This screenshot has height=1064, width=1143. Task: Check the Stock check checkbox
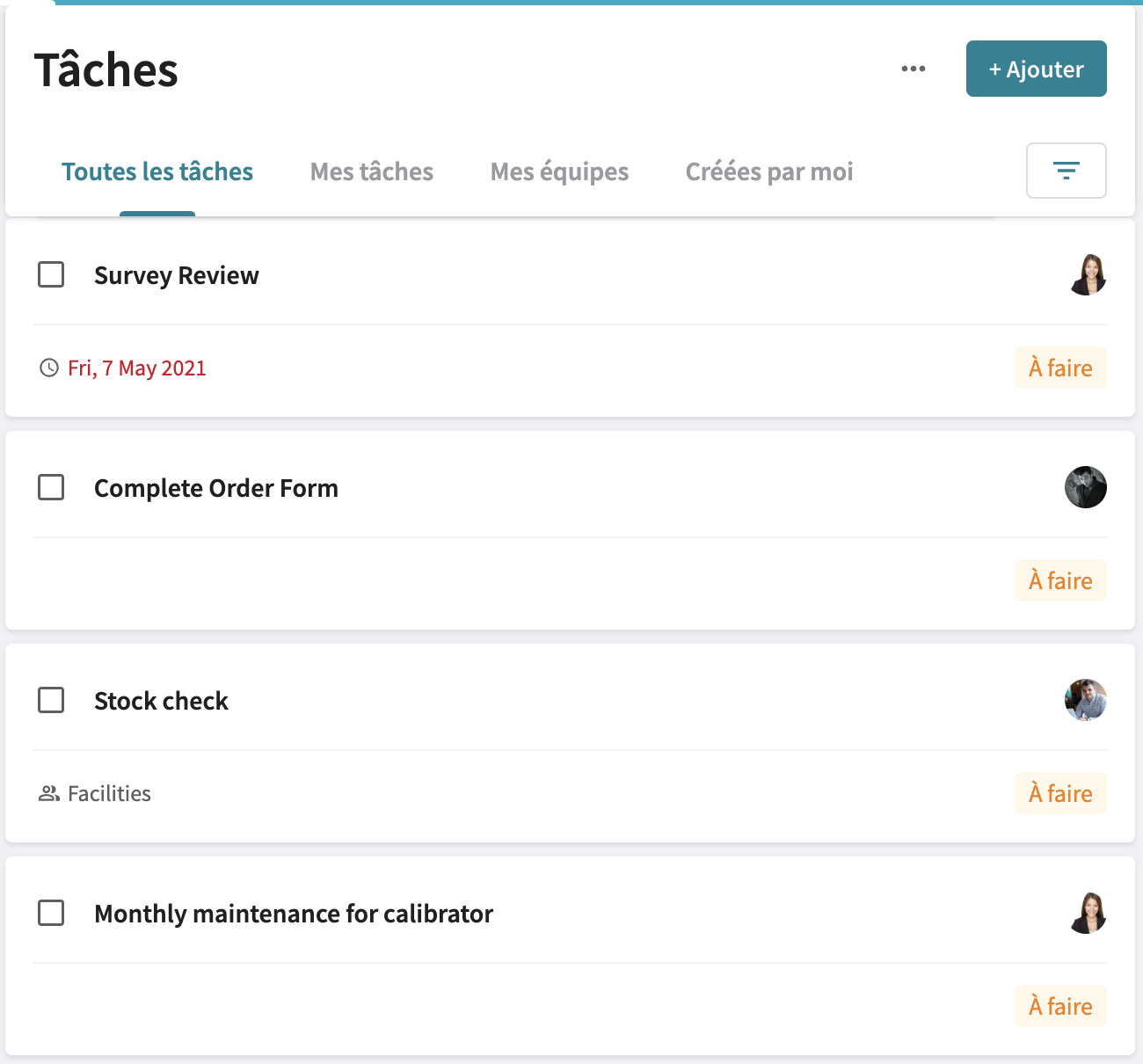[51, 700]
